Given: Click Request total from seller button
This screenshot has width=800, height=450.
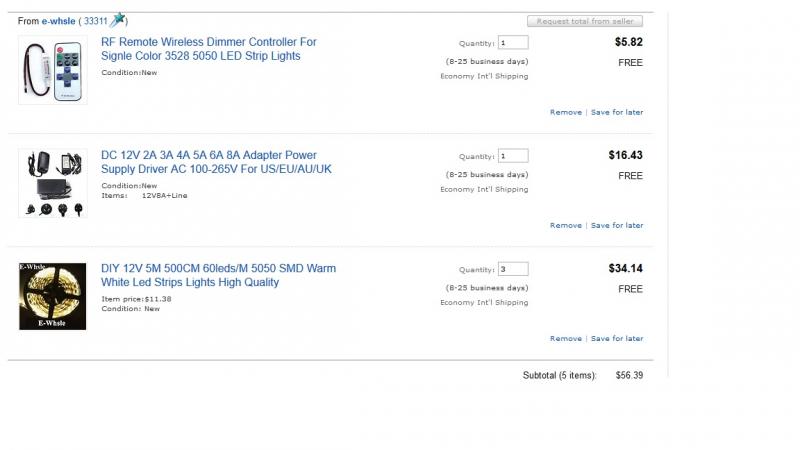Looking at the screenshot, I should pos(585,21).
